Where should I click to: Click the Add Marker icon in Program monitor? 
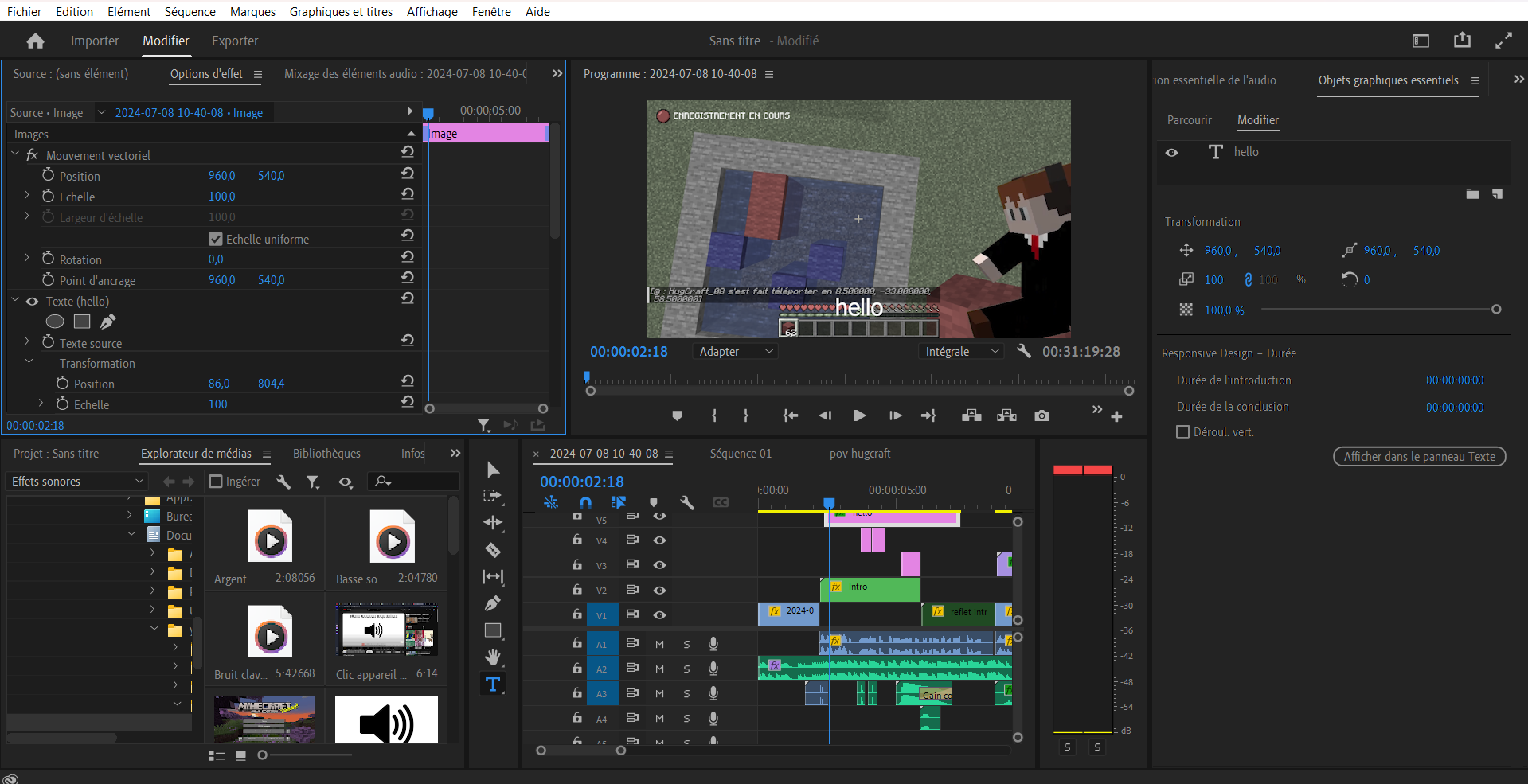click(x=677, y=415)
